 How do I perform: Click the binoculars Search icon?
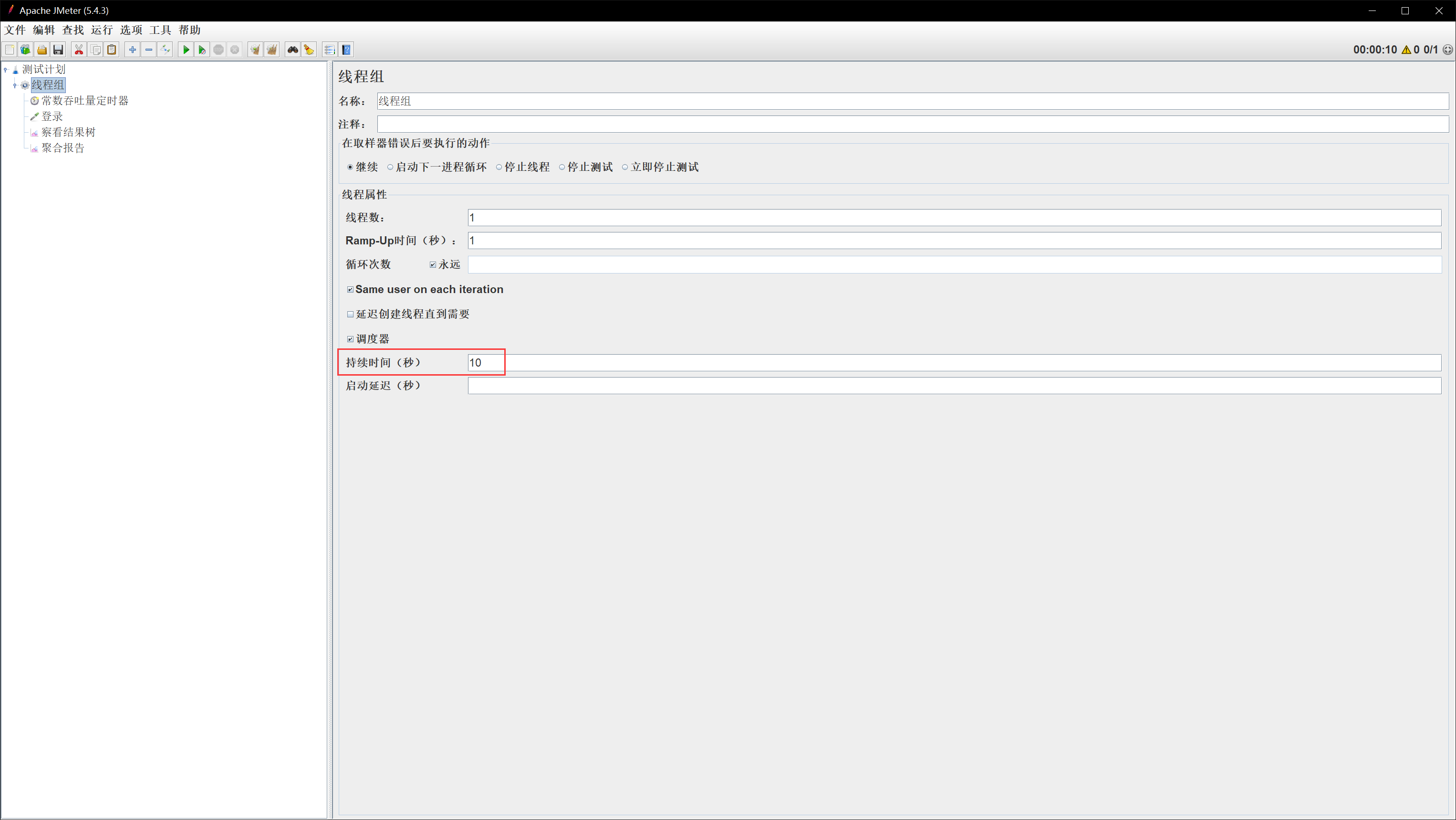click(x=292, y=50)
